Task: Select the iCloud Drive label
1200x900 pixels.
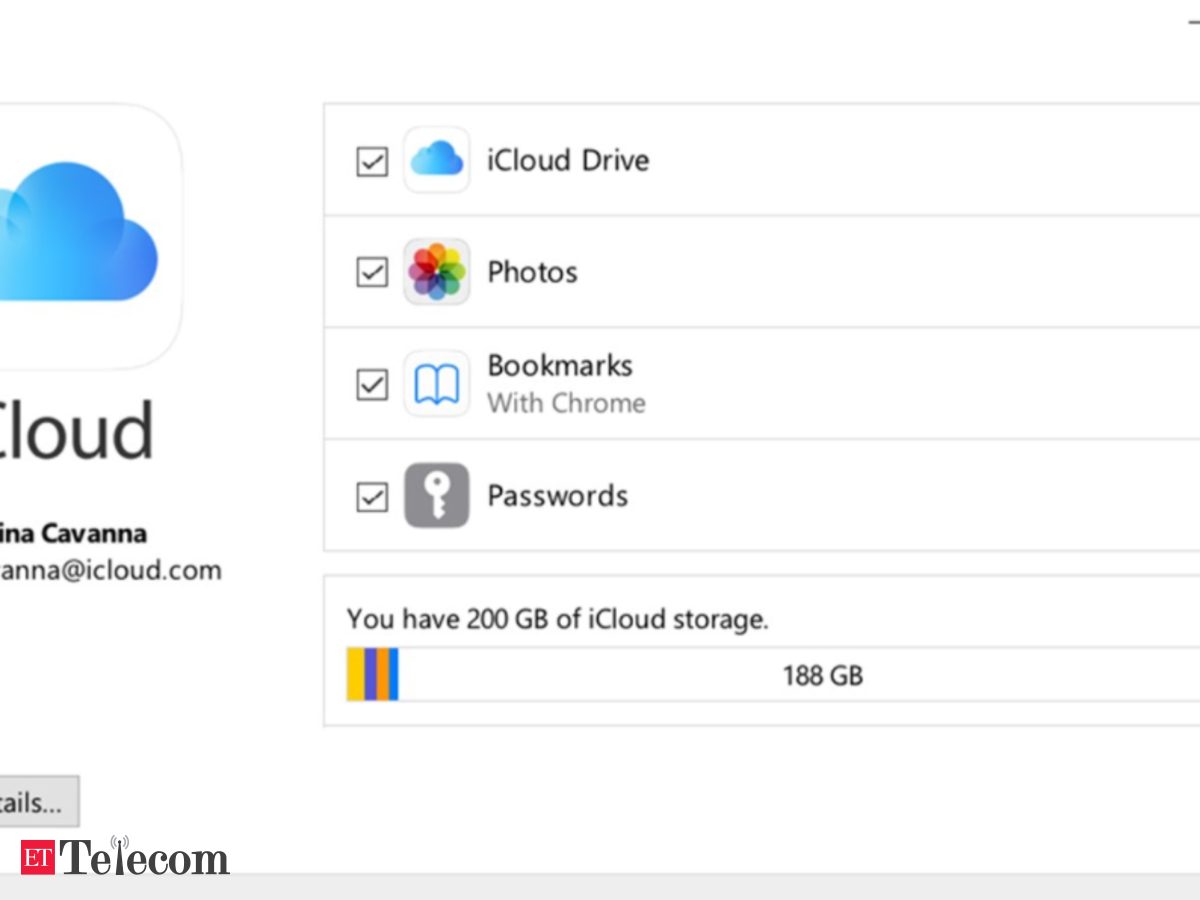Action: tap(568, 160)
